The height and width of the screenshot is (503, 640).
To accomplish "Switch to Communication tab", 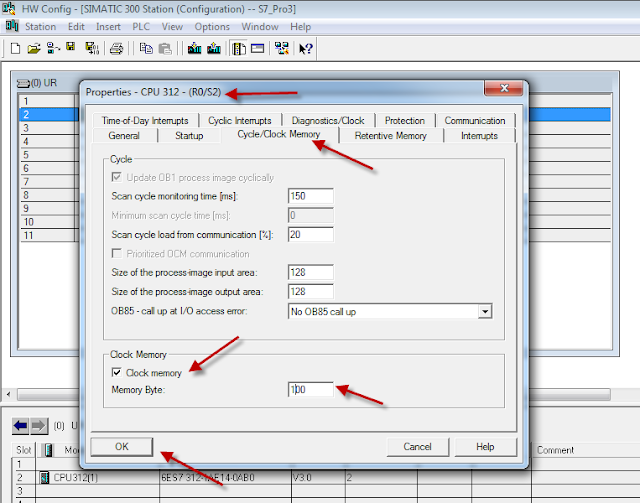I will [x=475, y=120].
